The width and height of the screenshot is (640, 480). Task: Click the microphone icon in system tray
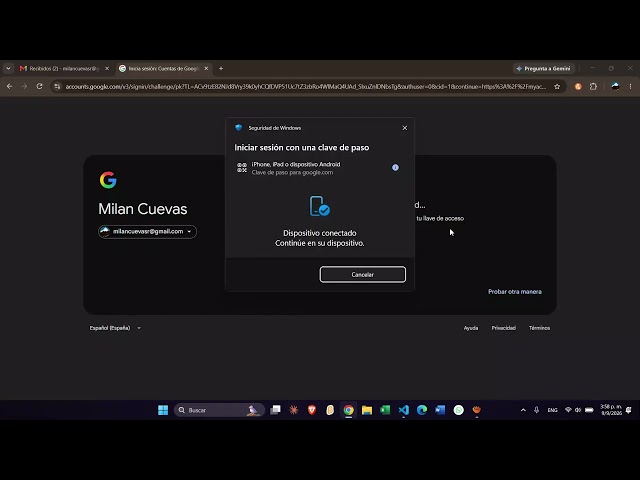536,410
